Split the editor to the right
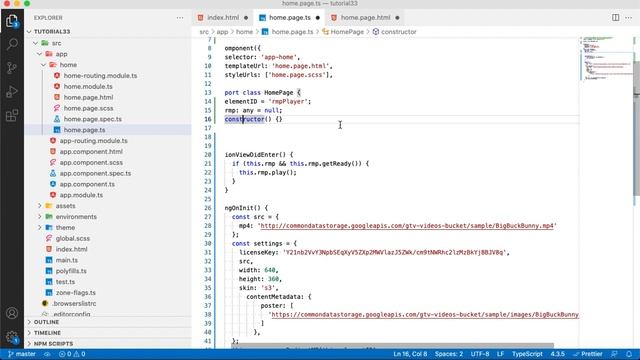Screen dimensions: 640x360 tap(616, 18)
